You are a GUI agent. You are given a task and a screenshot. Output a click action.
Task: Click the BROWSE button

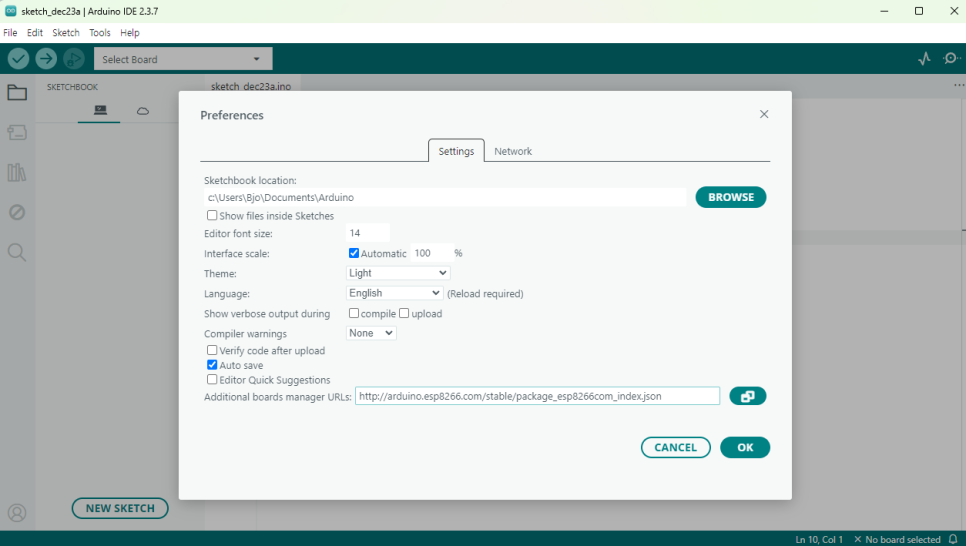731,197
